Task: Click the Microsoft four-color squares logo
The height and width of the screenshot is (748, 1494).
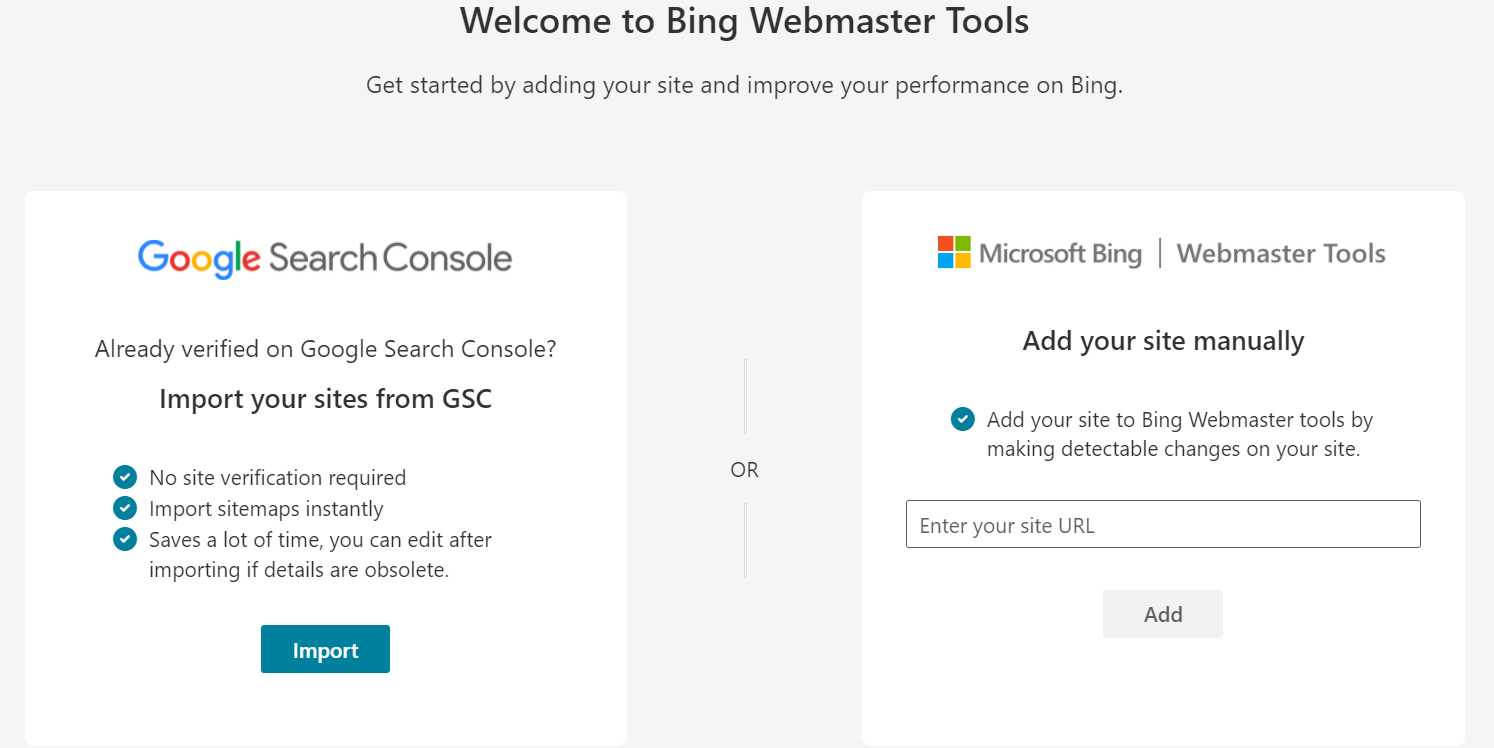Action: 954,252
